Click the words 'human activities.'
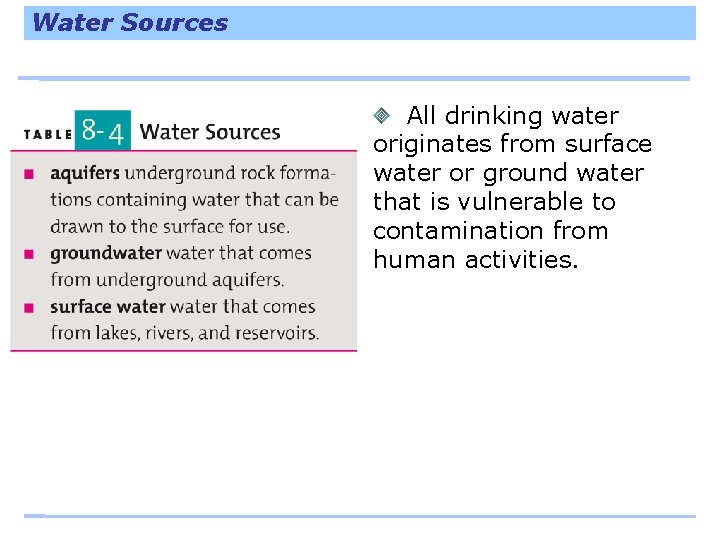The height and width of the screenshot is (540, 720). pyautogui.click(x=476, y=259)
